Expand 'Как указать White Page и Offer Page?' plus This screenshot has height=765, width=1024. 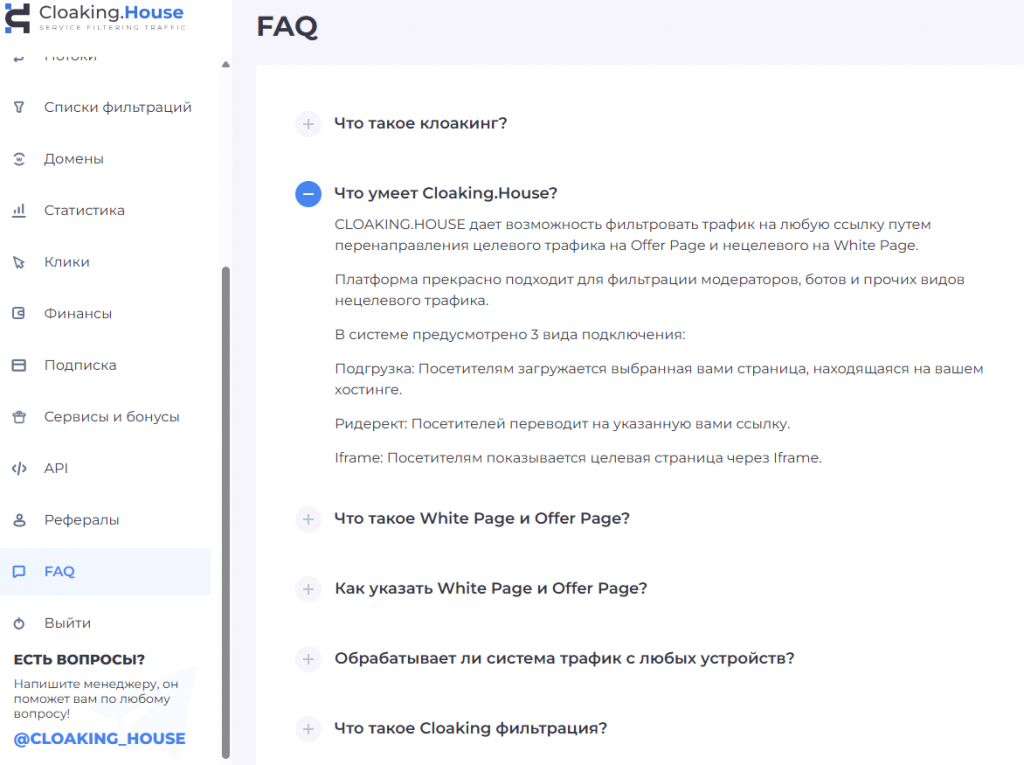tap(308, 589)
